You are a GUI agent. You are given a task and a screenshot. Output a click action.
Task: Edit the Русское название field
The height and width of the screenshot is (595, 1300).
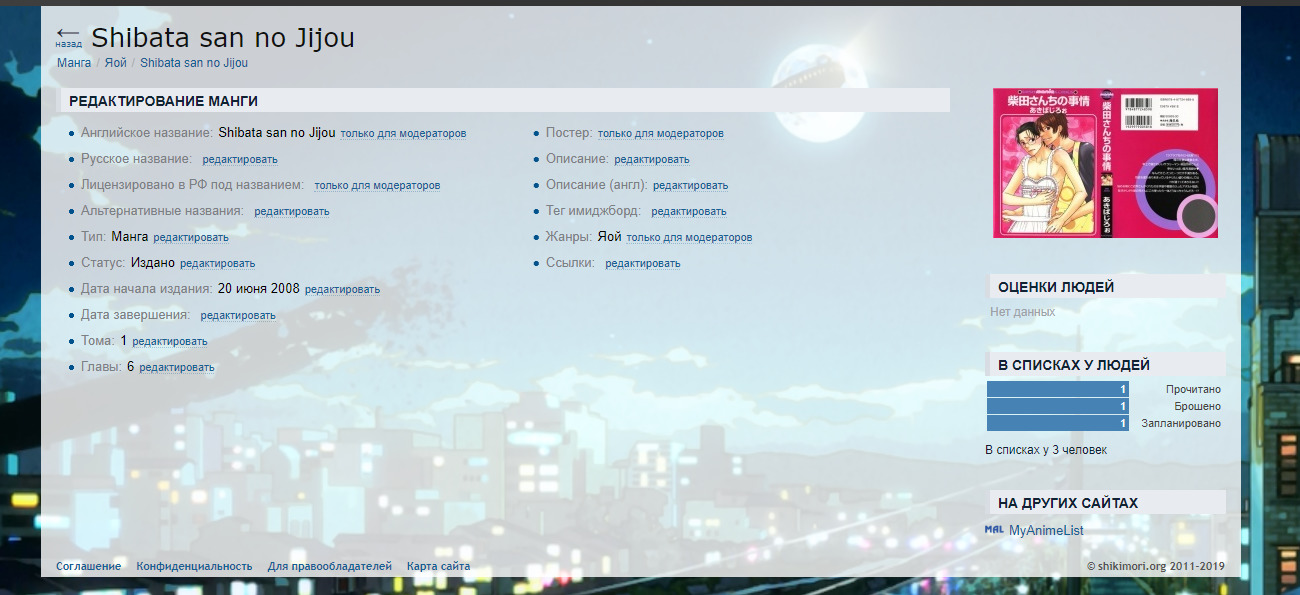tap(240, 160)
